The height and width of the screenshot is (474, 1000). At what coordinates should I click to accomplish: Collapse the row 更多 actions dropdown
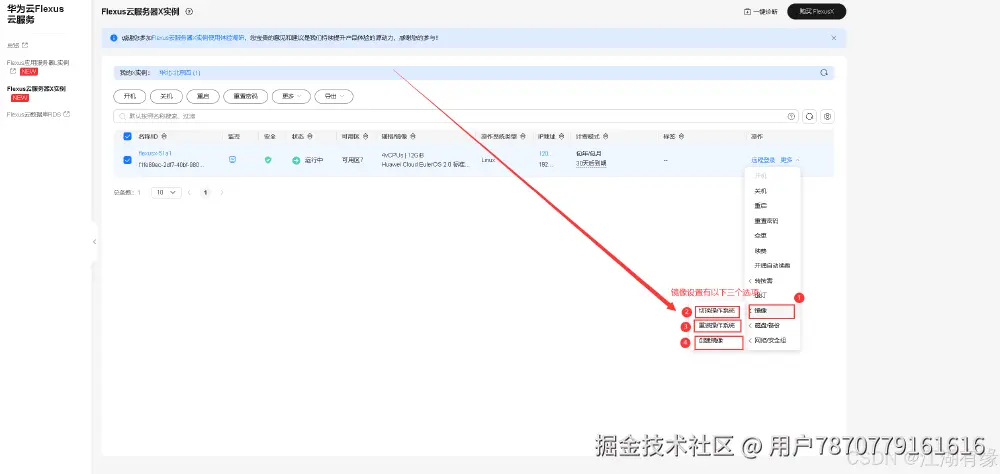790,160
